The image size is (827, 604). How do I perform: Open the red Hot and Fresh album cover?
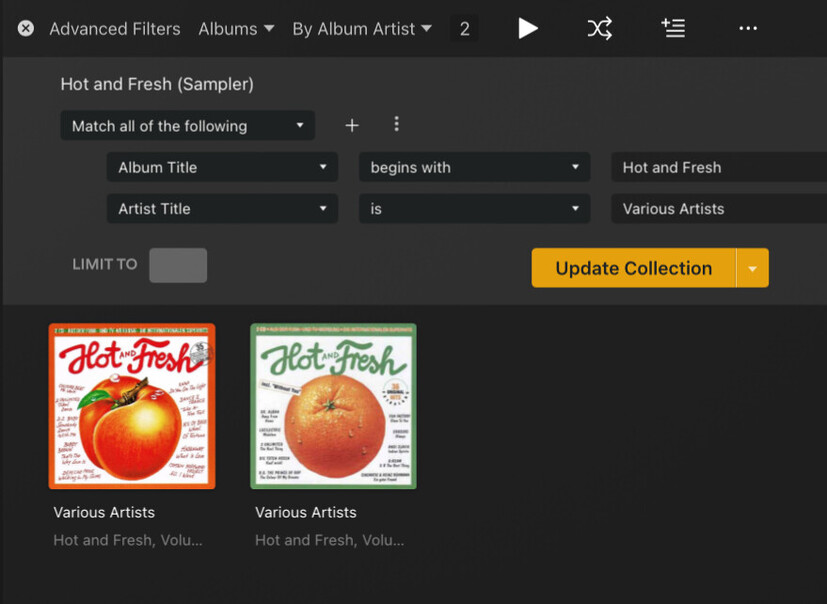point(132,406)
